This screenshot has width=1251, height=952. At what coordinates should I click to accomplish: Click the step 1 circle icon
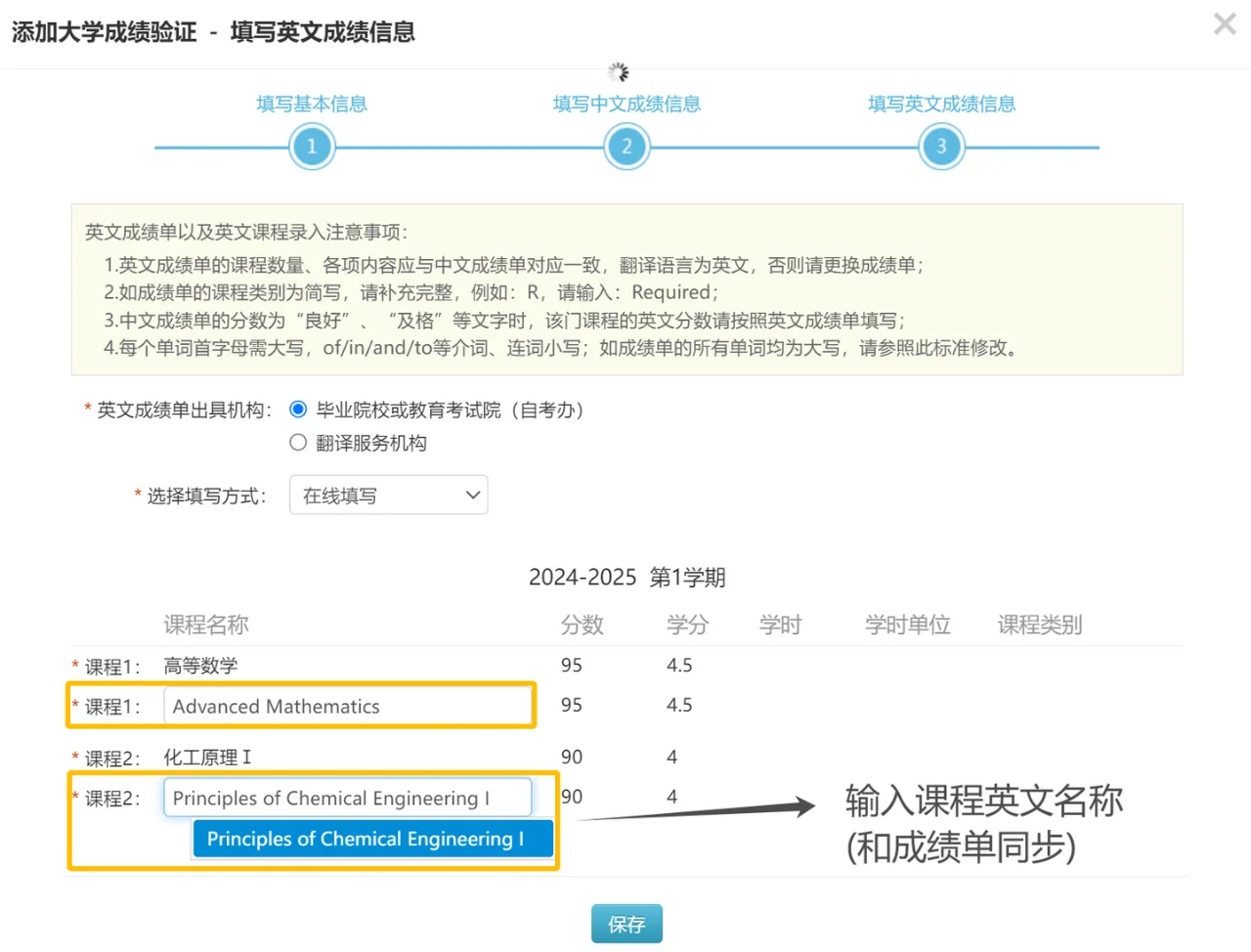point(312,147)
